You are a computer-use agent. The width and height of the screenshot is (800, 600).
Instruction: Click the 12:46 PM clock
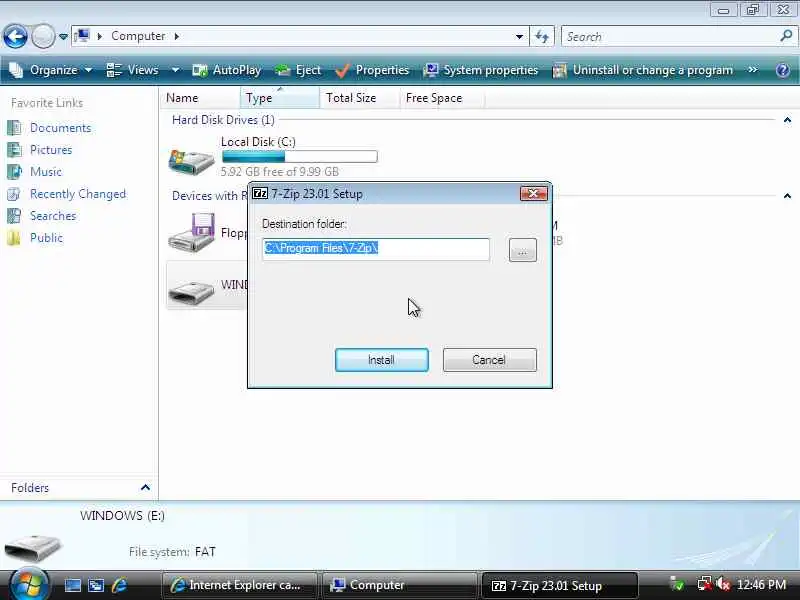[761, 585]
